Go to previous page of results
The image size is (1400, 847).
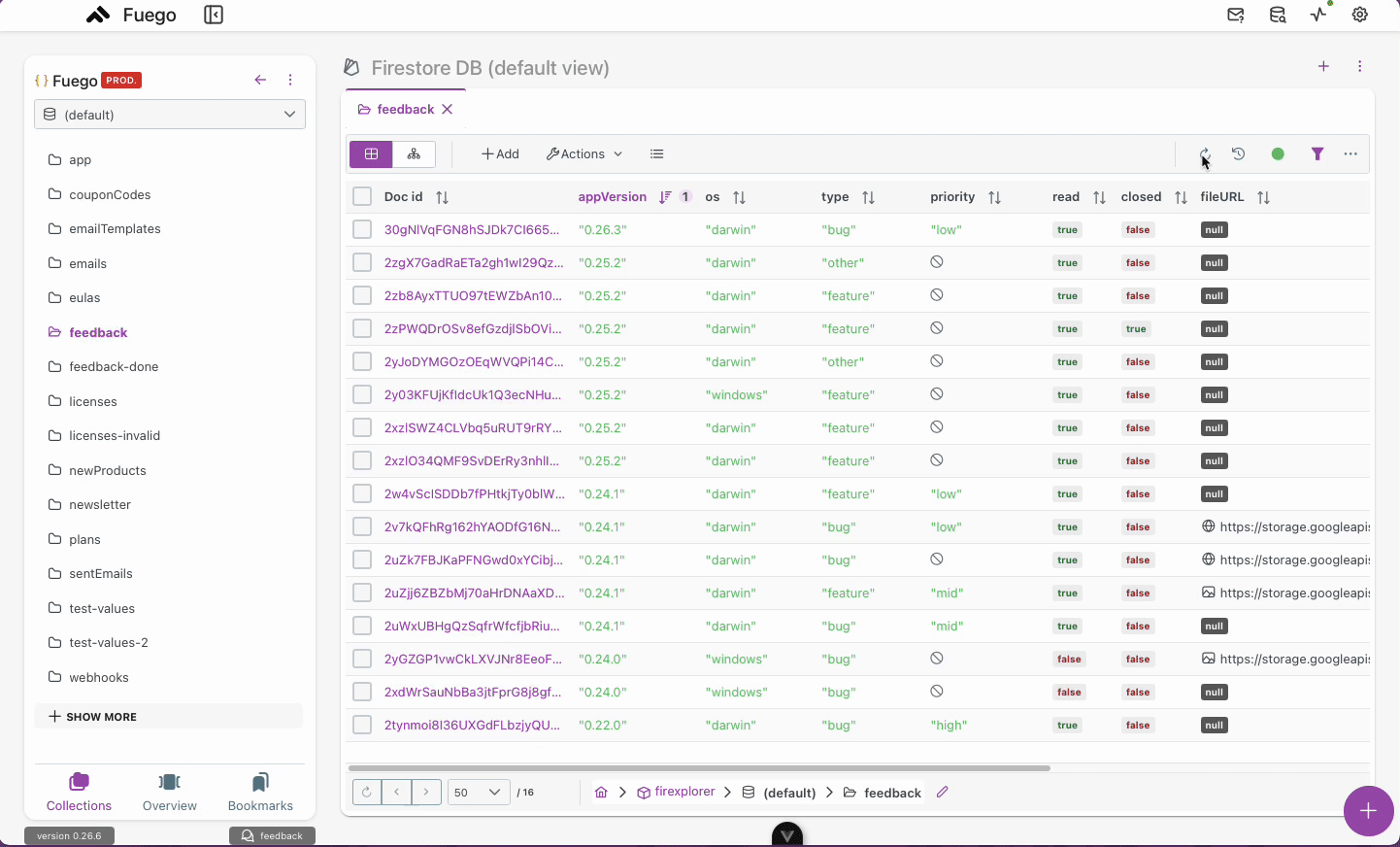point(396,793)
